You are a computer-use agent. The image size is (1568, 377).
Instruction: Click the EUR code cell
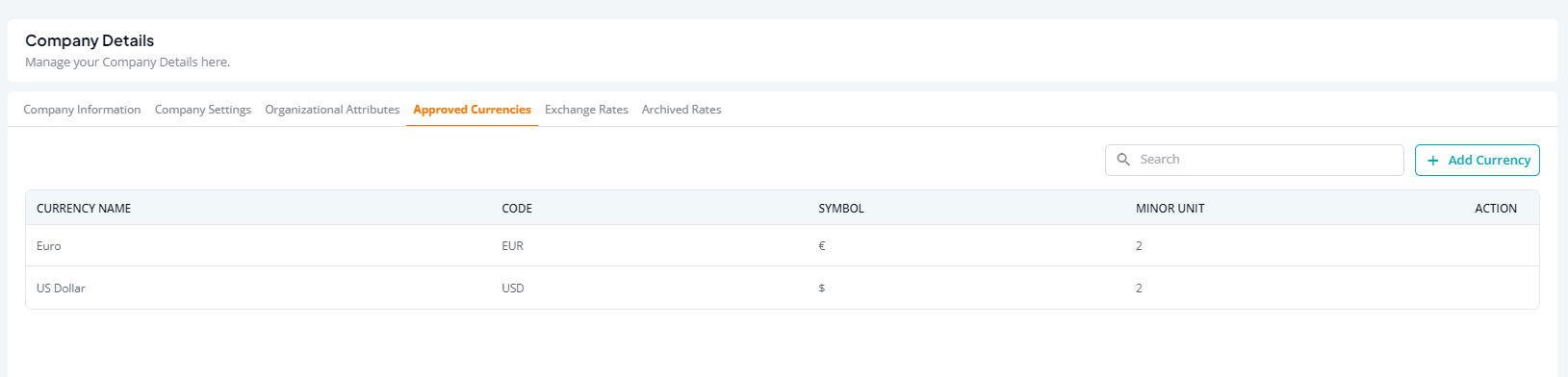(x=512, y=246)
